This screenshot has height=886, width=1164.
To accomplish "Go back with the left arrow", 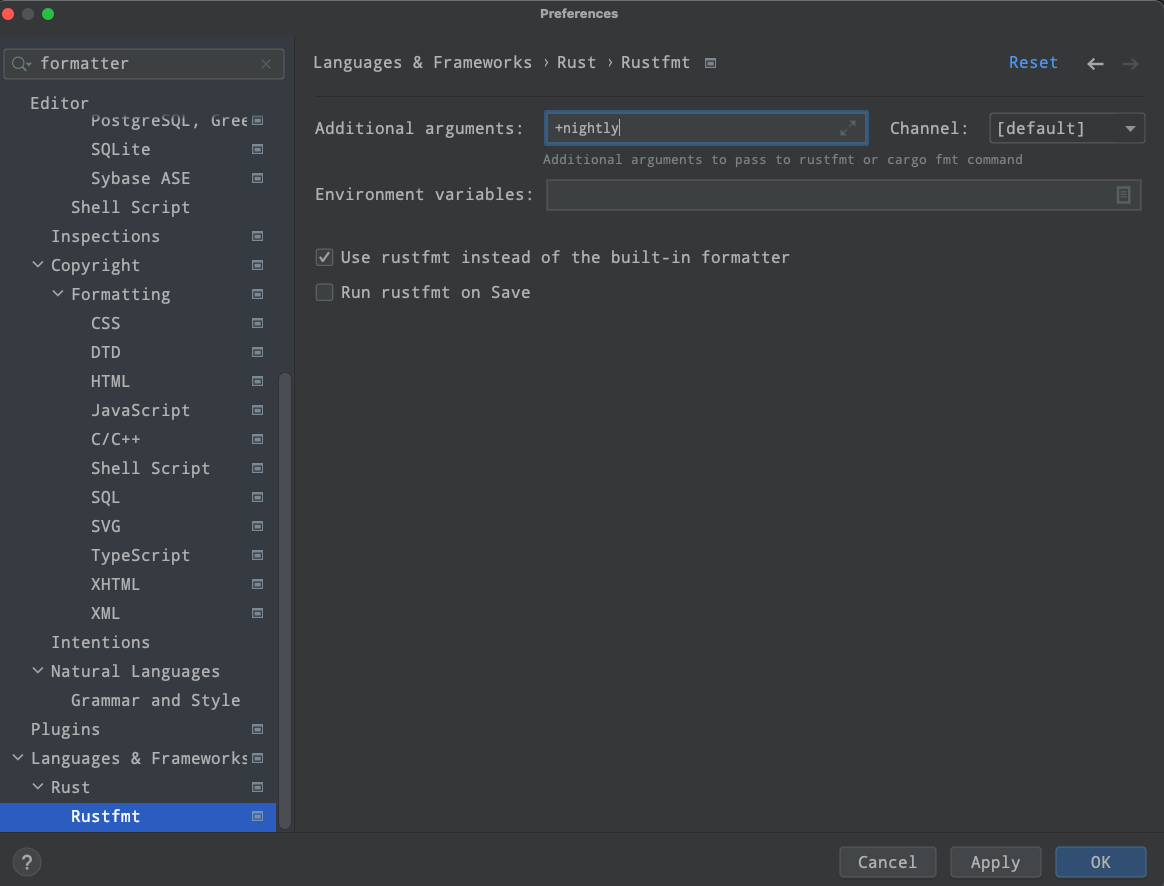I will (x=1095, y=64).
